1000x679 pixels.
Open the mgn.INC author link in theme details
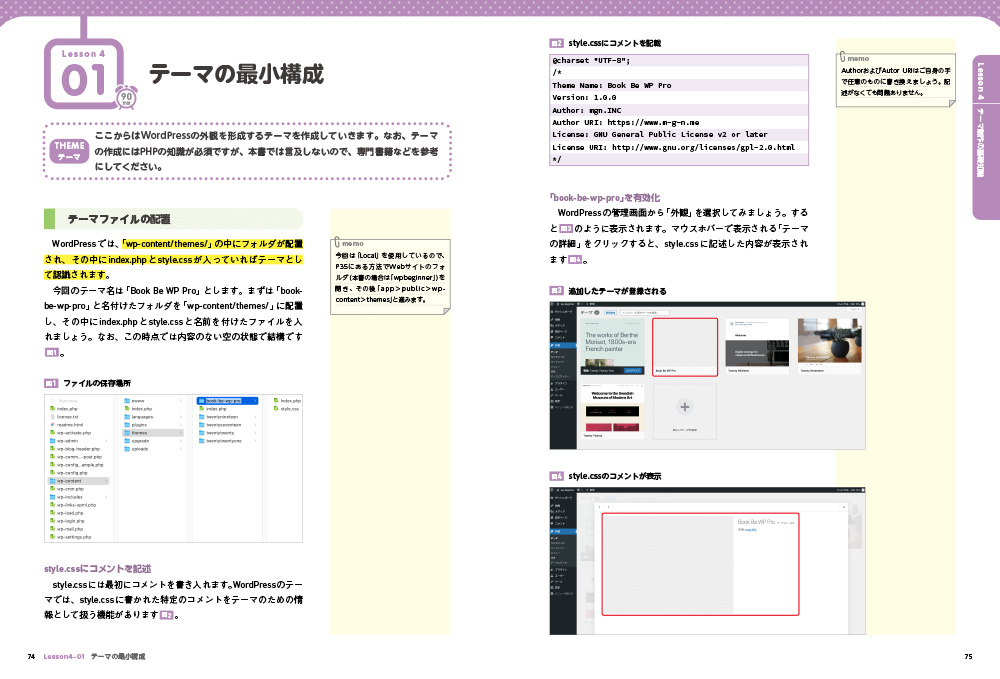[x=752, y=529]
